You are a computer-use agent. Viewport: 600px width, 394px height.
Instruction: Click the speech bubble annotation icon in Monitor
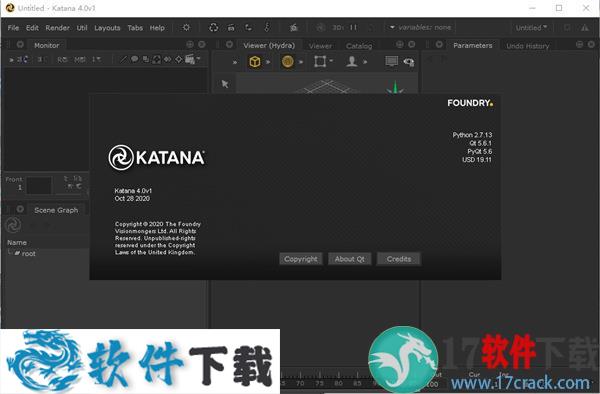click(x=134, y=59)
